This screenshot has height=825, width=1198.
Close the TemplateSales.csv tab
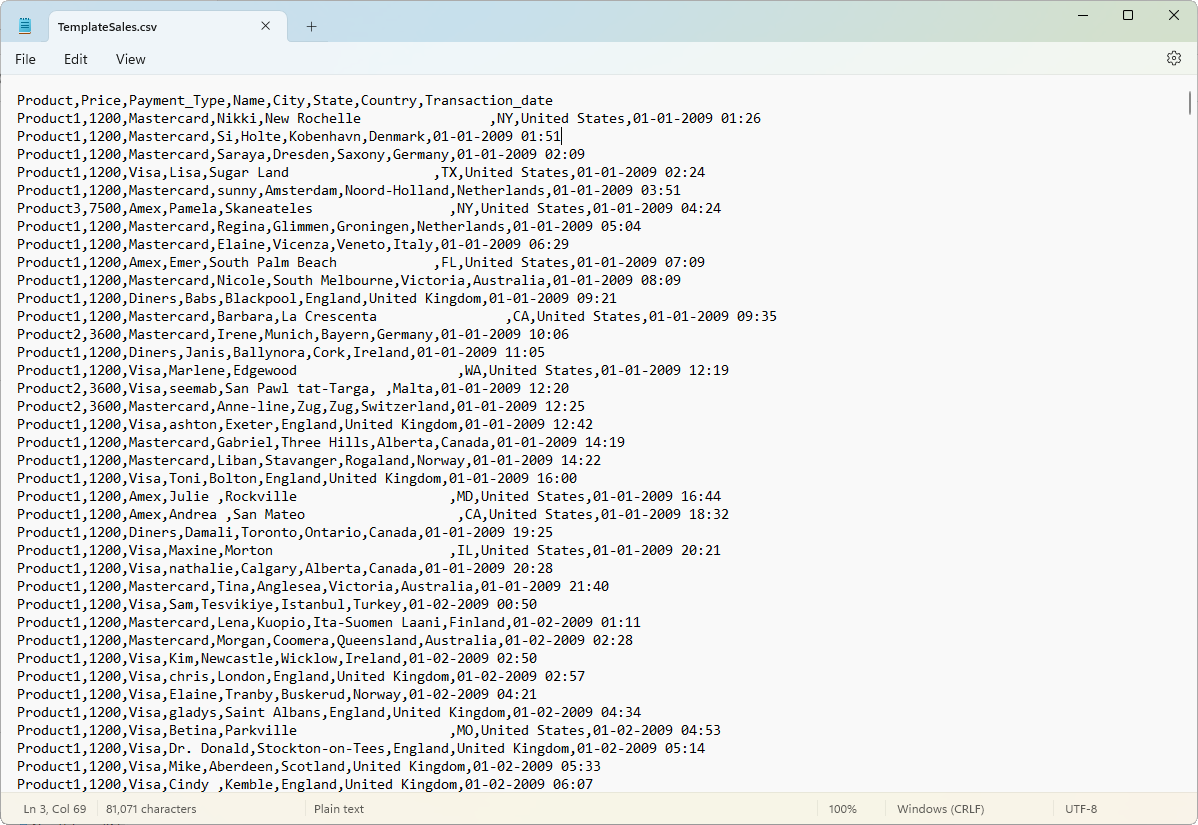coord(265,26)
